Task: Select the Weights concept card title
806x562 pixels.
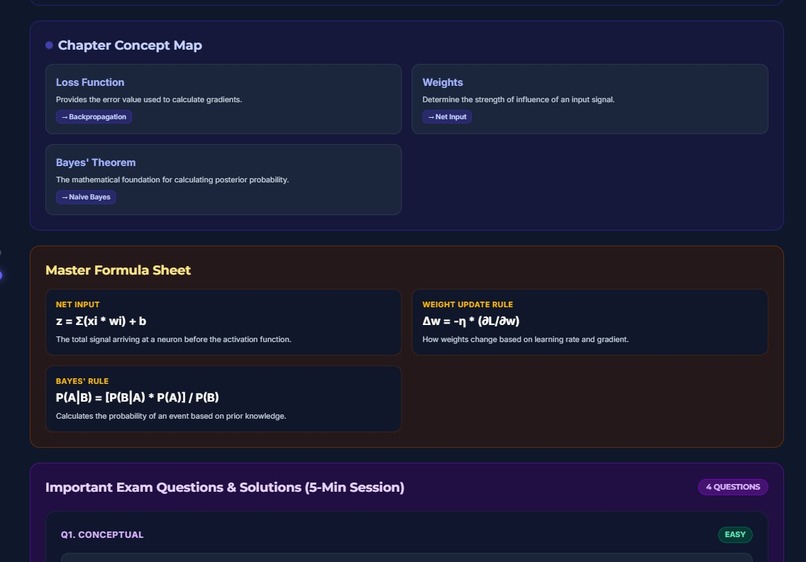Action: [443, 82]
